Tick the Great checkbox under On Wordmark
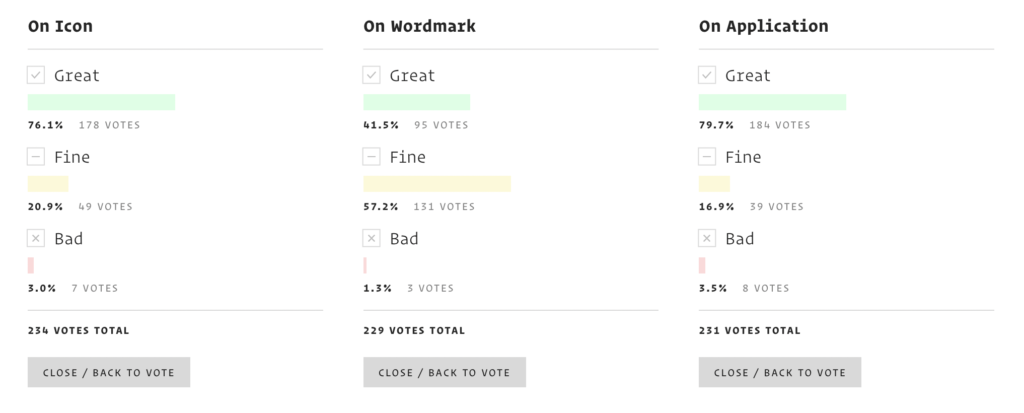Viewport: 1024px width, 413px height. click(x=372, y=75)
